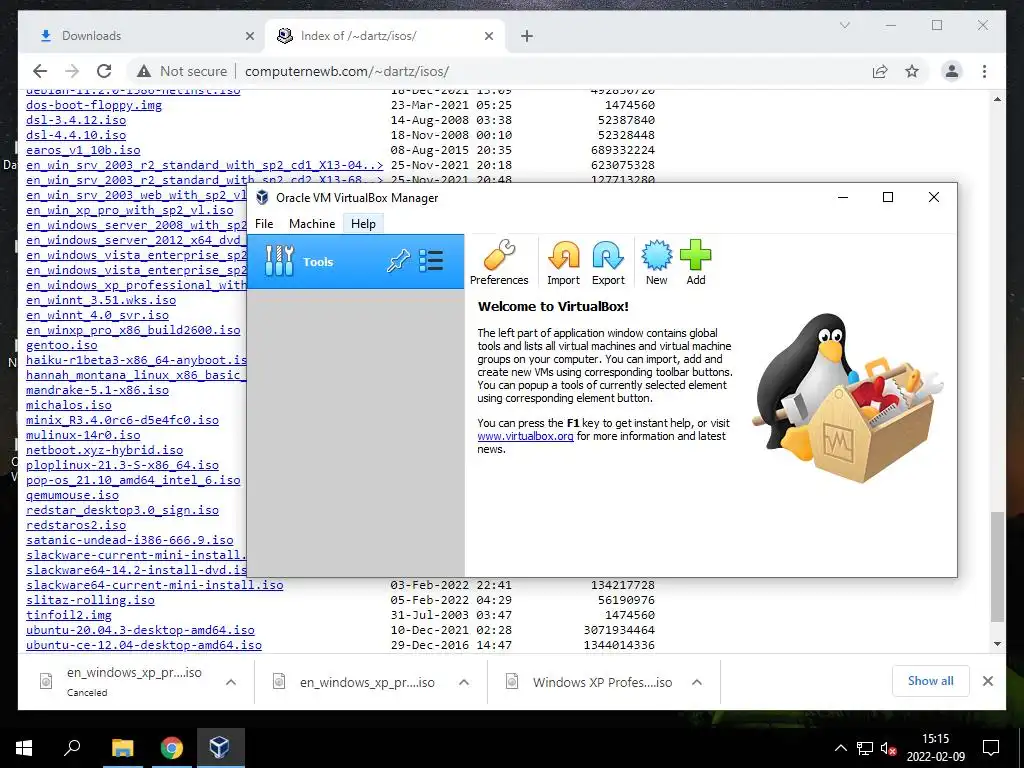Viewport: 1024px width, 768px height.
Task: Expand options for canceled en_windows_xp download
Action: coord(231,682)
